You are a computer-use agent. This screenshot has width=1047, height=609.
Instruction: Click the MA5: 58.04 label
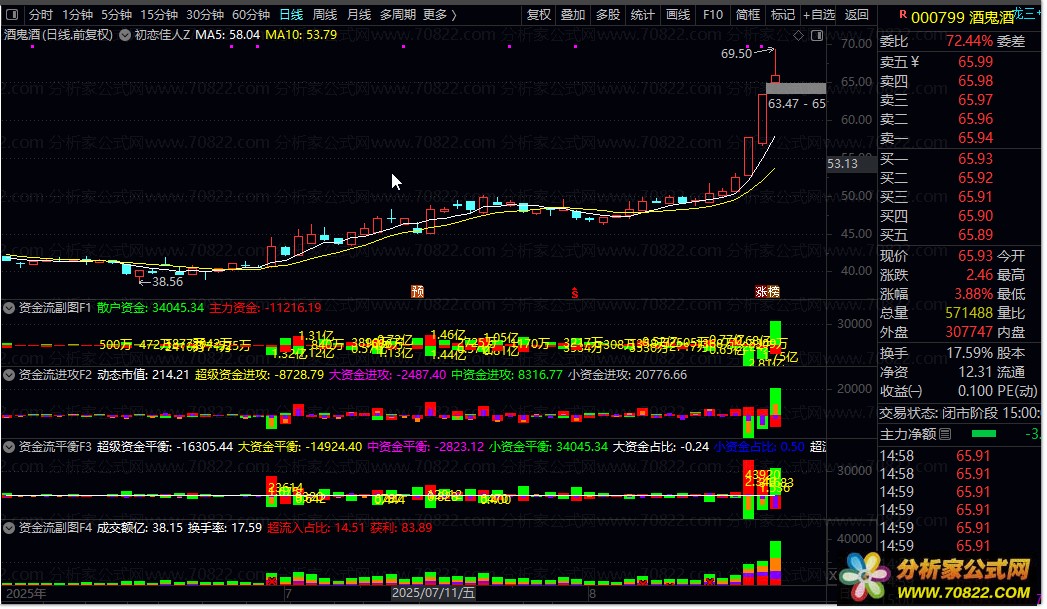pyautogui.click(x=227, y=35)
